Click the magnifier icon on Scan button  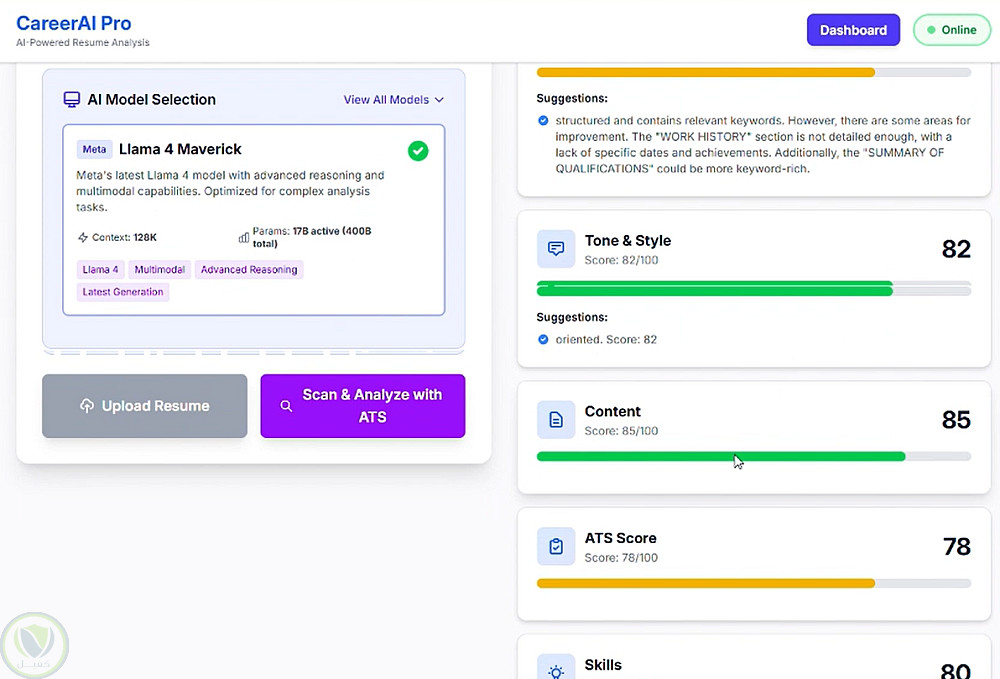(286, 406)
